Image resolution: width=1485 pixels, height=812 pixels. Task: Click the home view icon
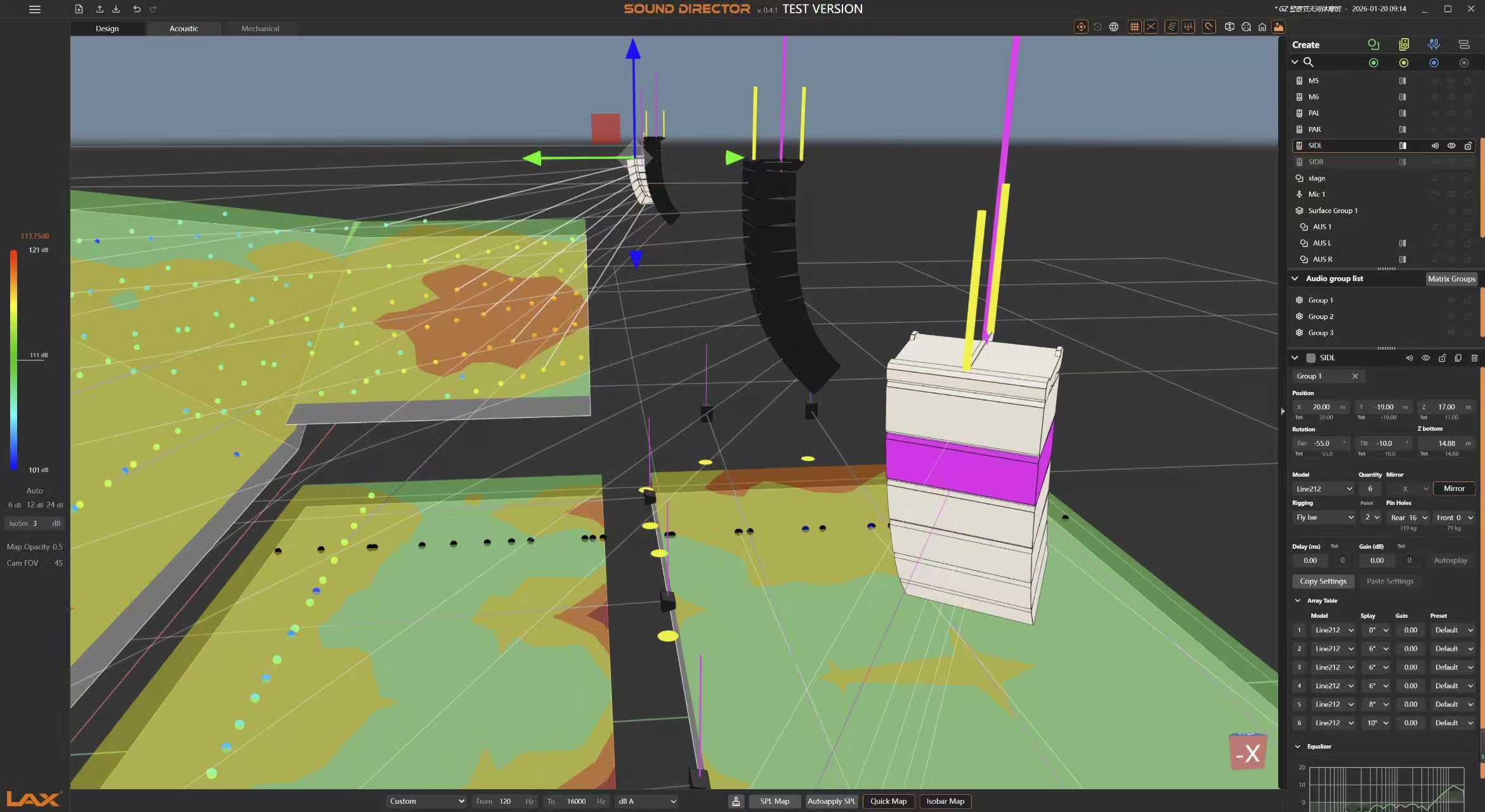[1262, 27]
